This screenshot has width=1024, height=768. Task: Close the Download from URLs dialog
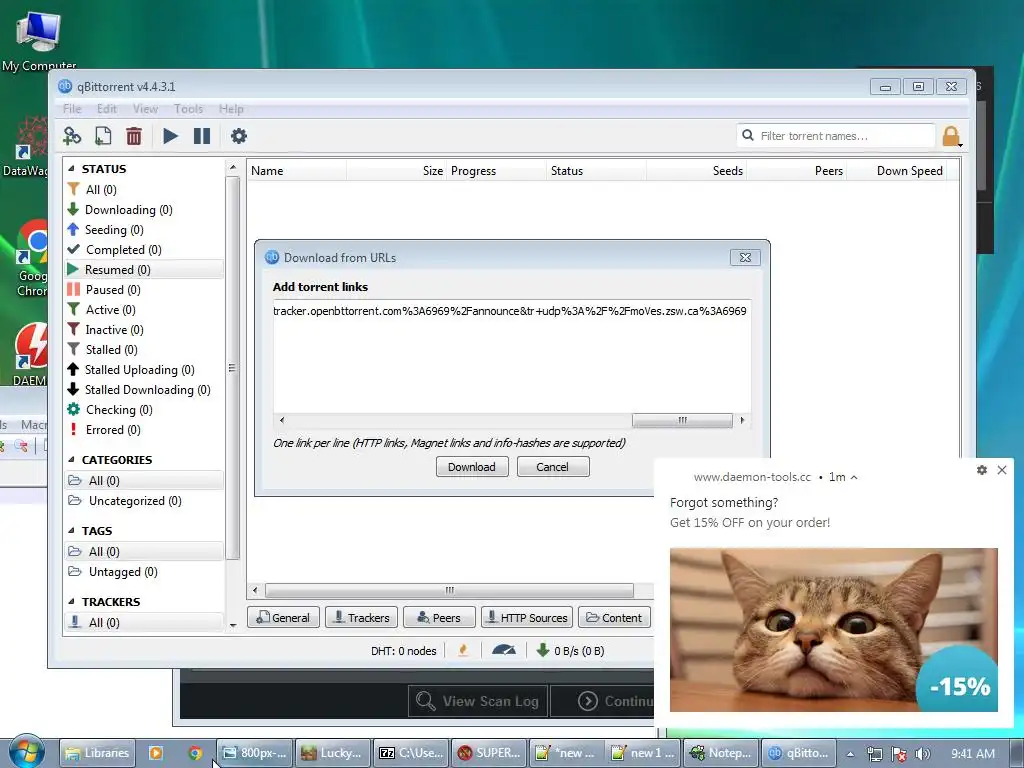745,257
